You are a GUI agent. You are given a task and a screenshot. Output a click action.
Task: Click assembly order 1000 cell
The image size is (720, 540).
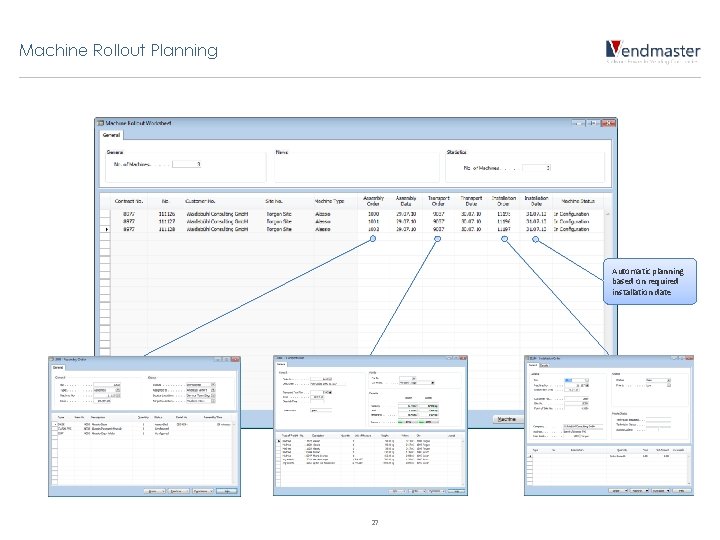373,214
